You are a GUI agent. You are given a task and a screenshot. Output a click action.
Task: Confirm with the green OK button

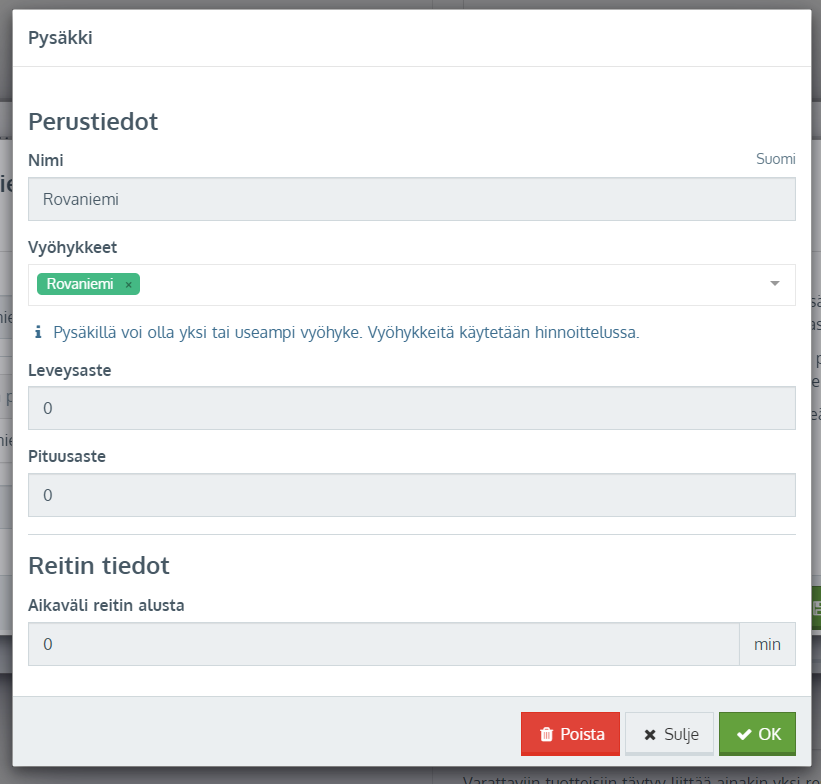757,734
